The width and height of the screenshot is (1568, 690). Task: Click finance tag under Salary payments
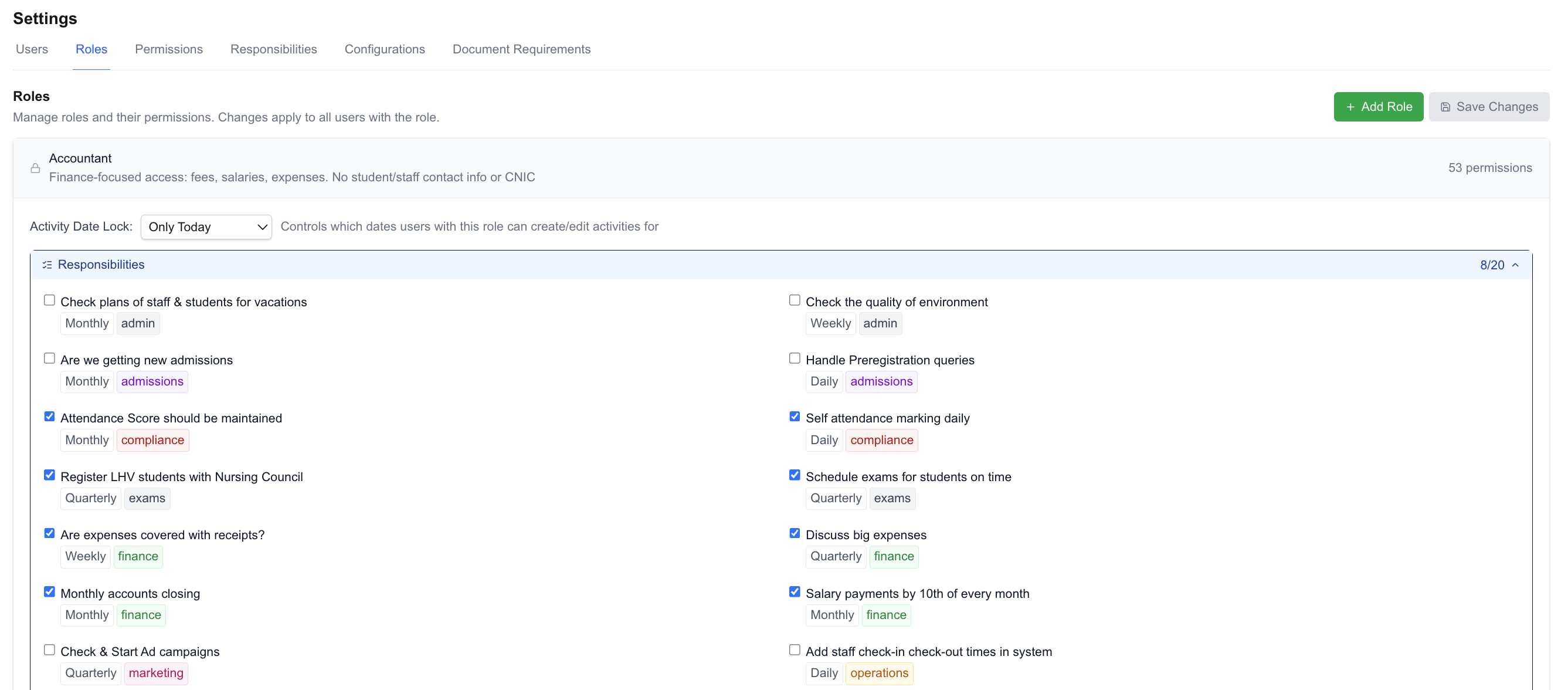pyautogui.click(x=885, y=615)
